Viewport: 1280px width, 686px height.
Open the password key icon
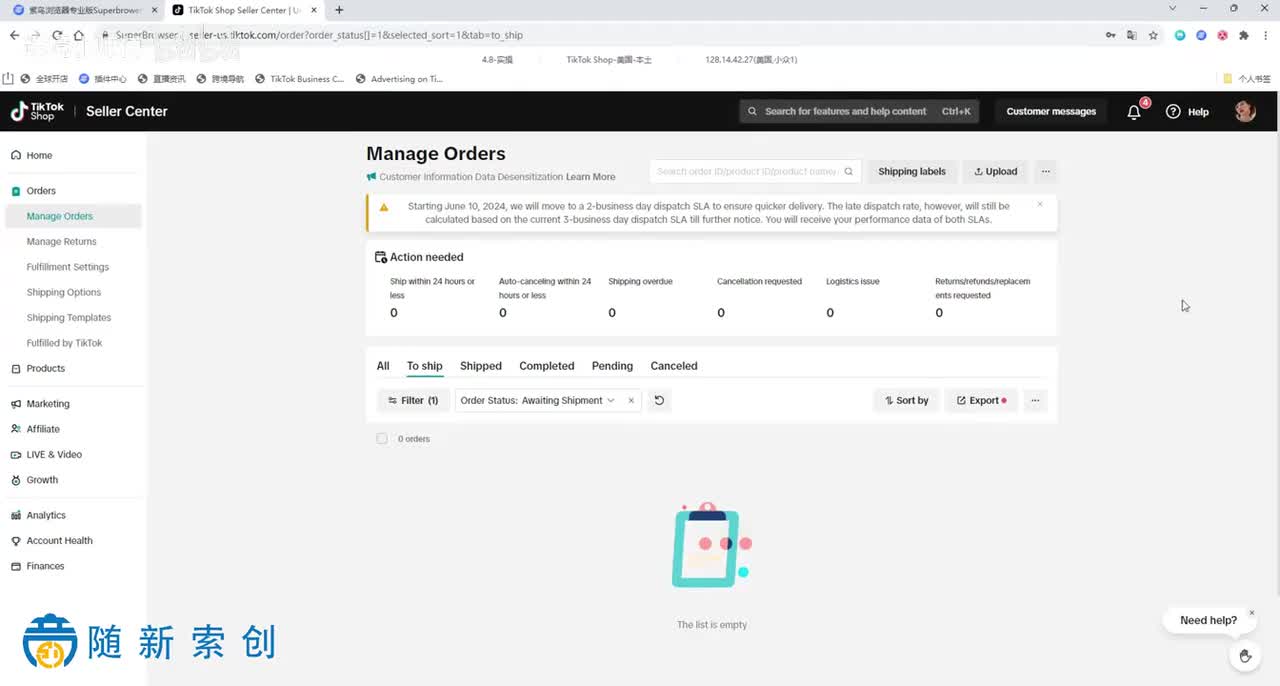click(x=1111, y=35)
